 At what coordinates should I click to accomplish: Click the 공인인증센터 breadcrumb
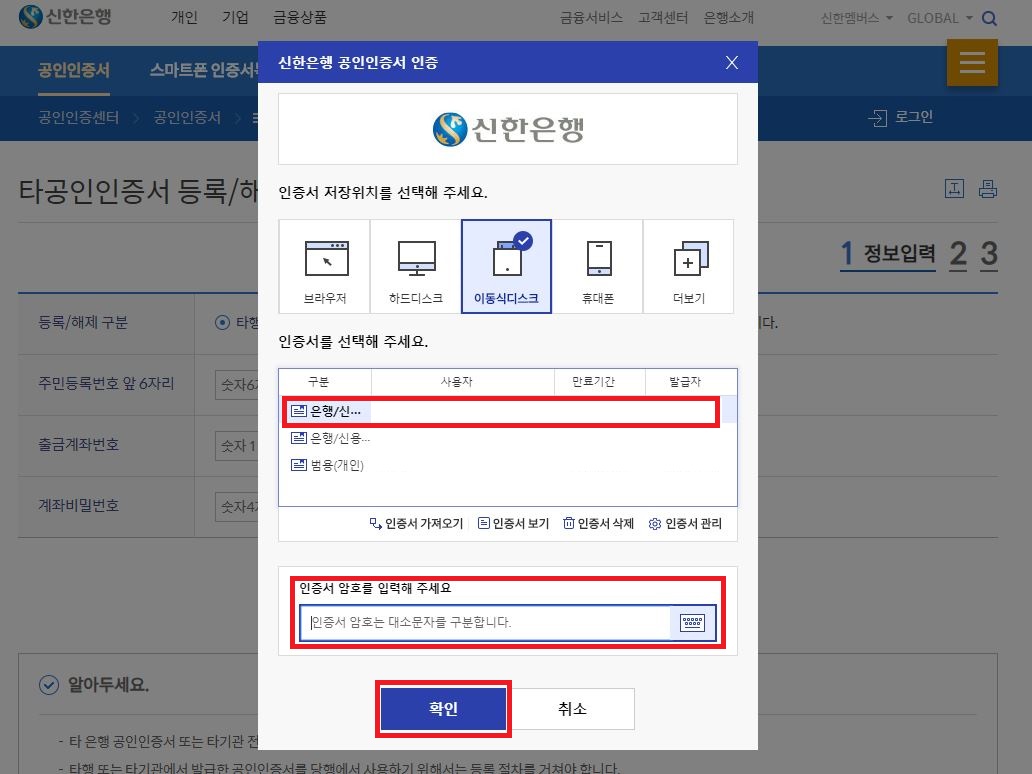(x=78, y=118)
